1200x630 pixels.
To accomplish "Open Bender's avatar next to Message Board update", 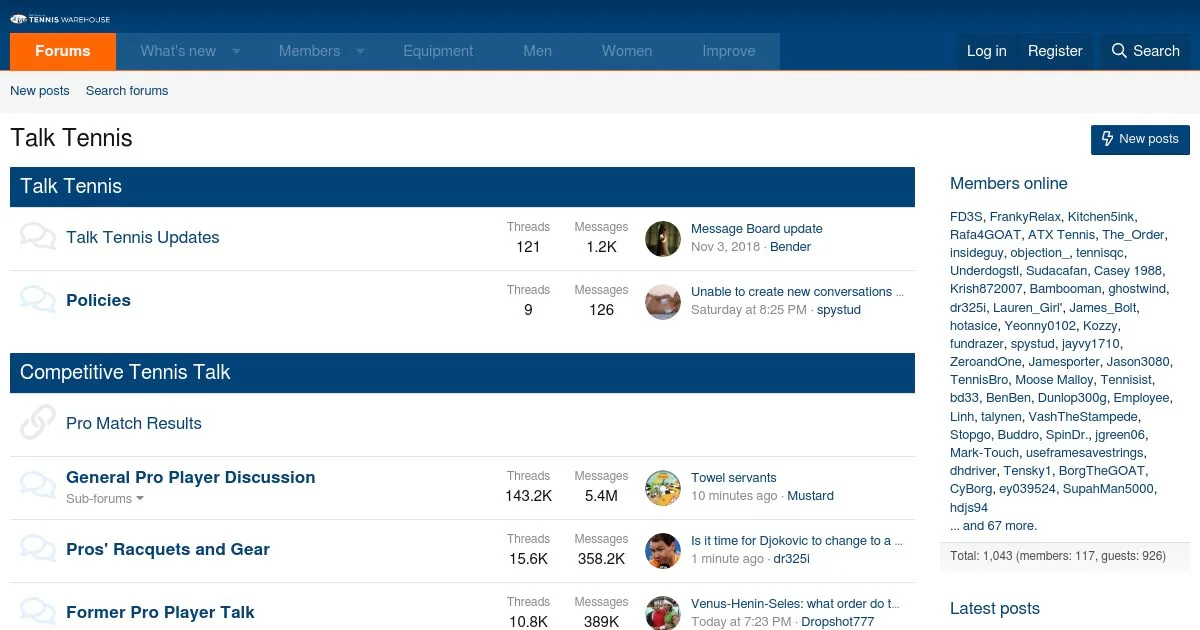I will tap(663, 238).
